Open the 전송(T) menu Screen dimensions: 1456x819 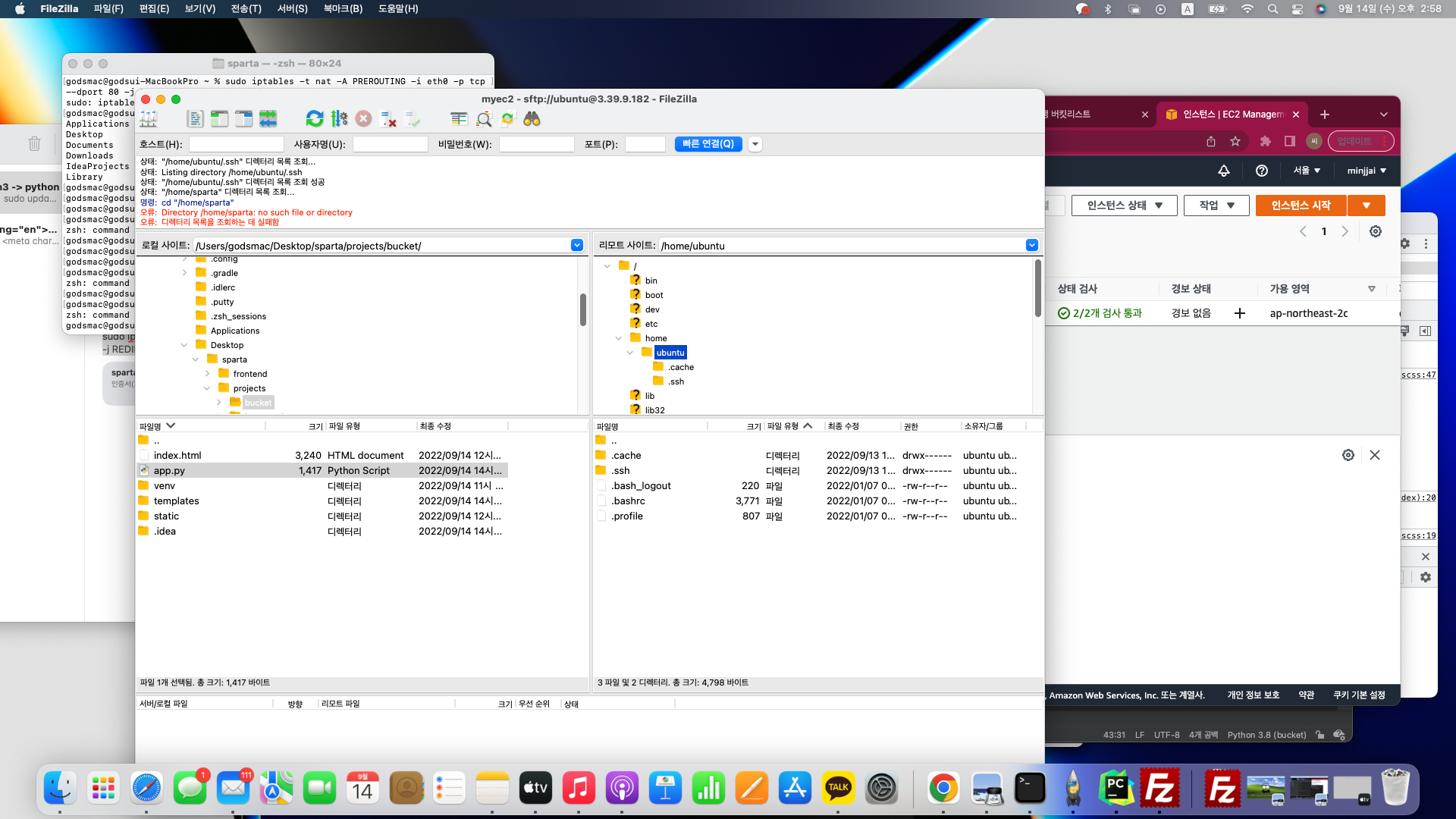[246, 9]
